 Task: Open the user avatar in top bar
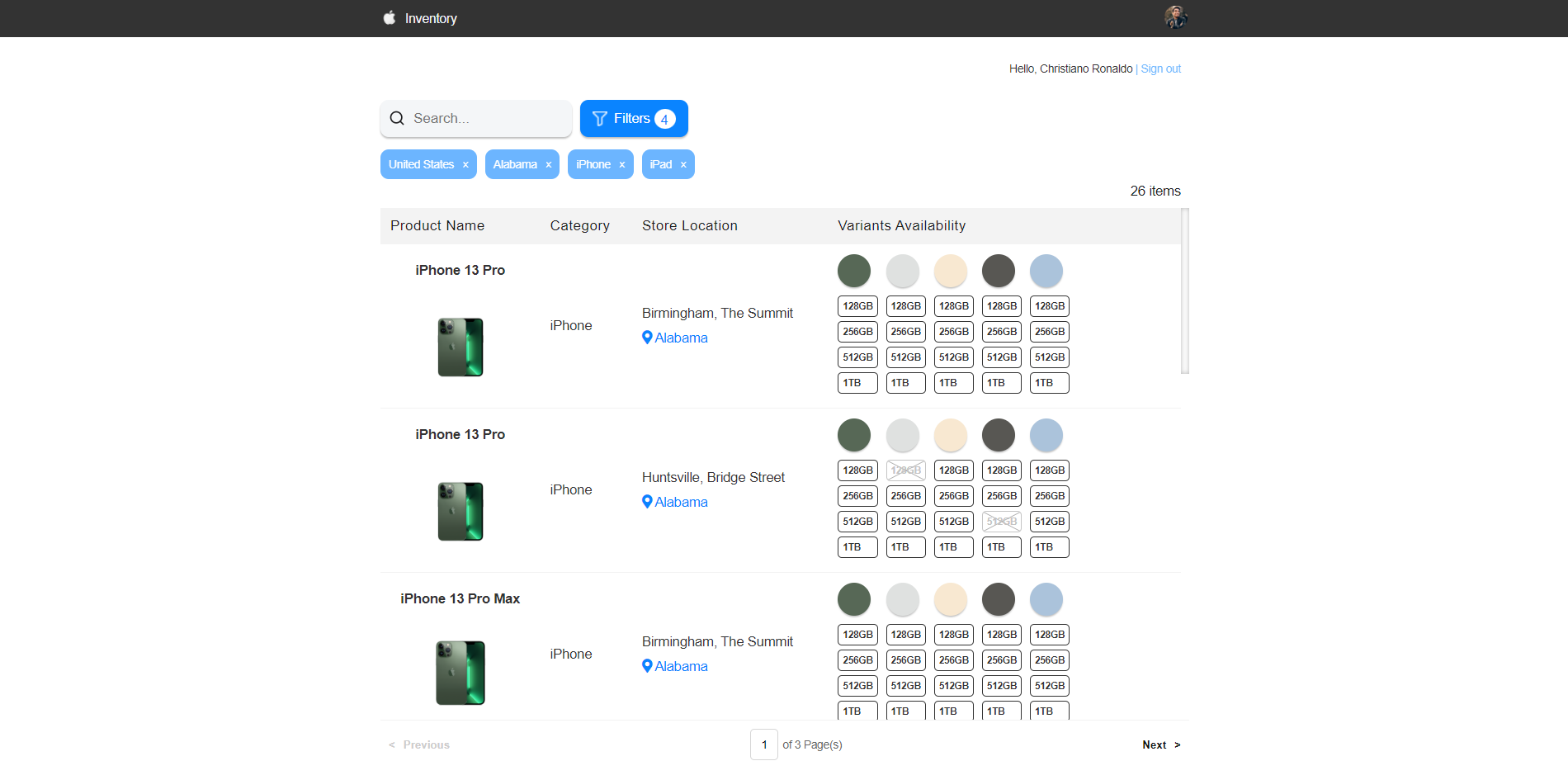(1175, 17)
